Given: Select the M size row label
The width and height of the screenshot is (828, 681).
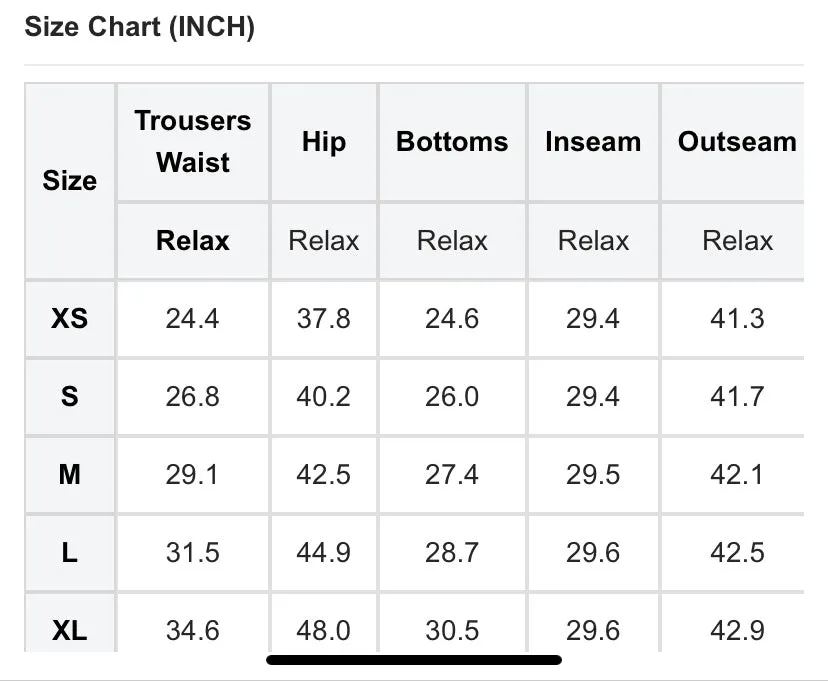Looking at the screenshot, I should pos(70,474).
